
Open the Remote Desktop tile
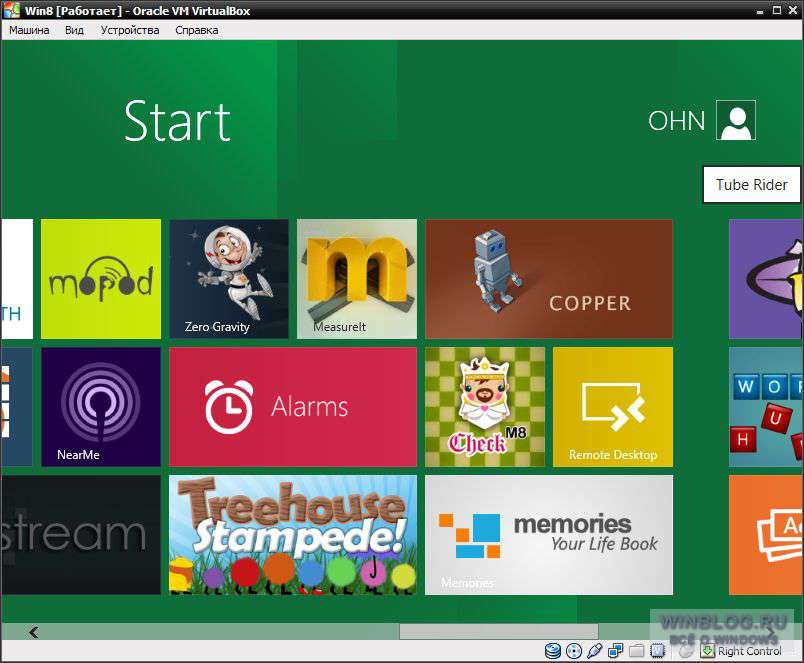pyautogui.click(x=613, y=407)
